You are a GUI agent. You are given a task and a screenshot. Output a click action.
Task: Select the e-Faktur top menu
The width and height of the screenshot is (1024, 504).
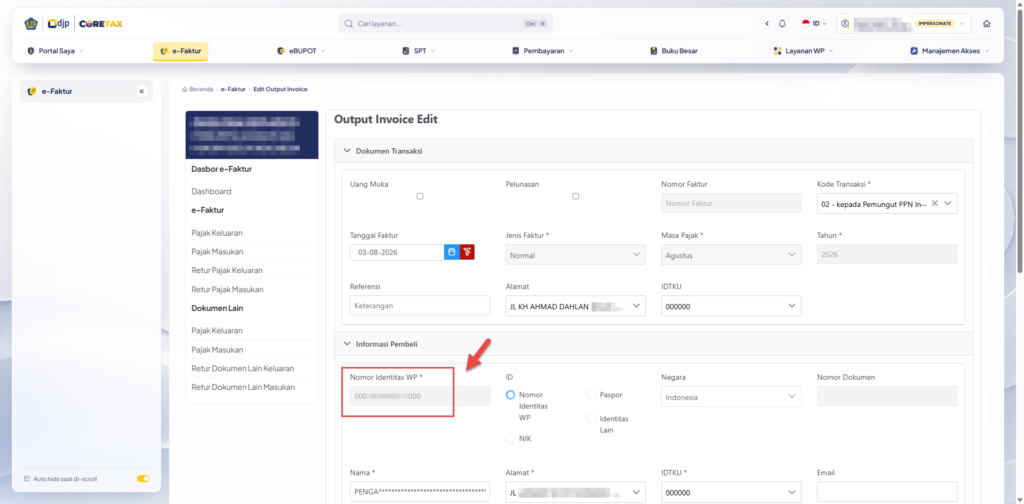coord(180,51)
